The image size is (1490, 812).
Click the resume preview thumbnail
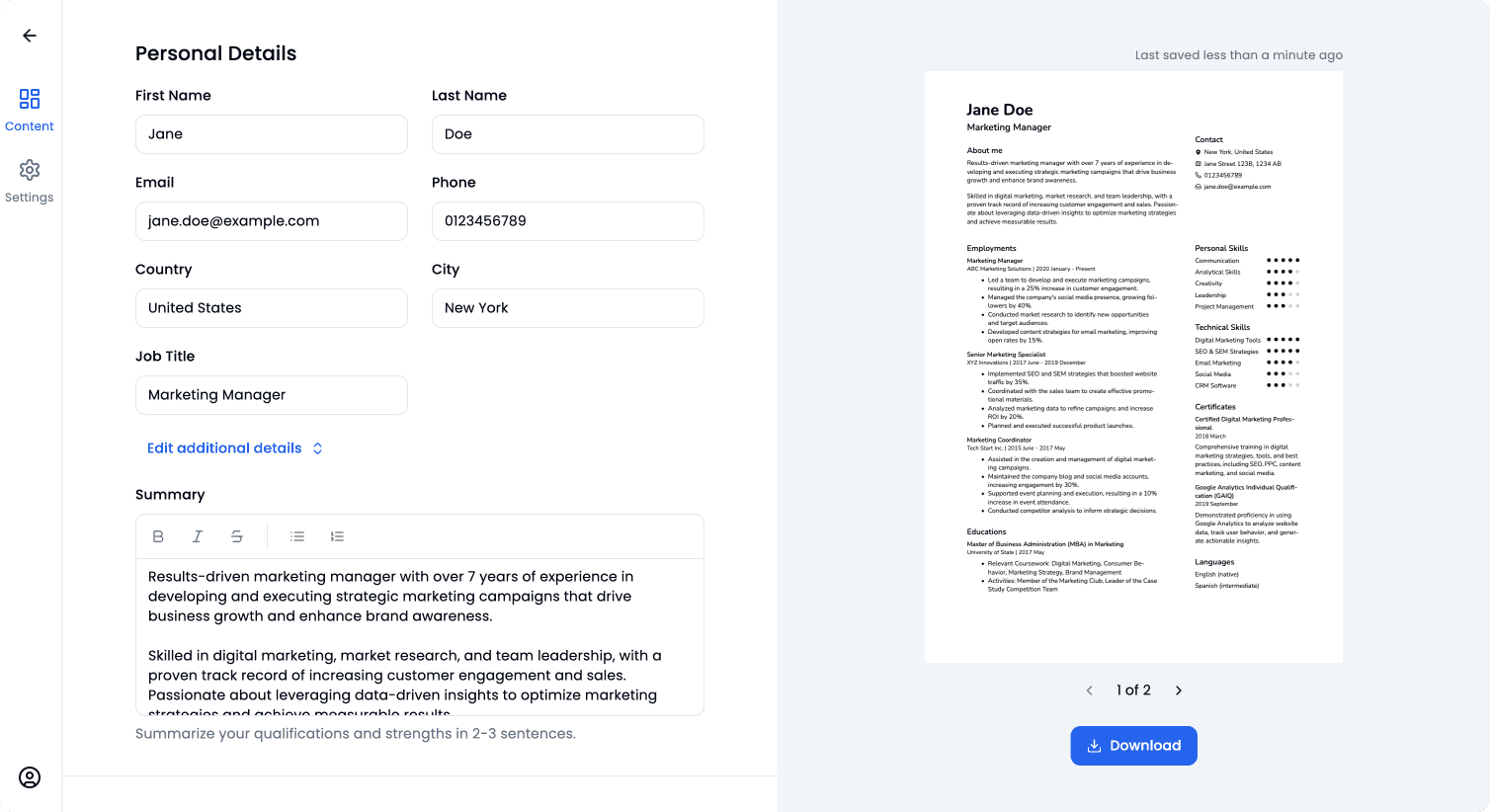pyautogui.click(x=1133, y=366)
